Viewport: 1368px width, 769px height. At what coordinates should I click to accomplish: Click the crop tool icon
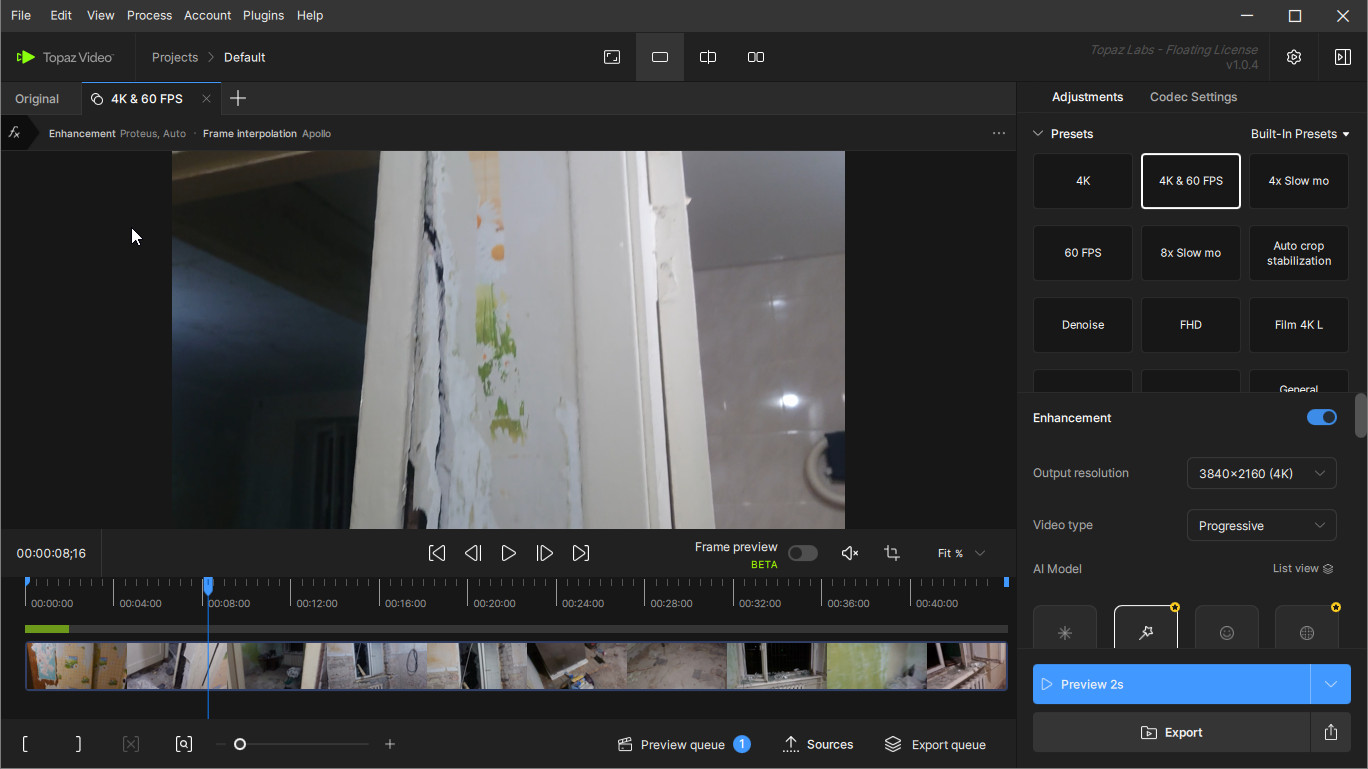coord(892,553)
